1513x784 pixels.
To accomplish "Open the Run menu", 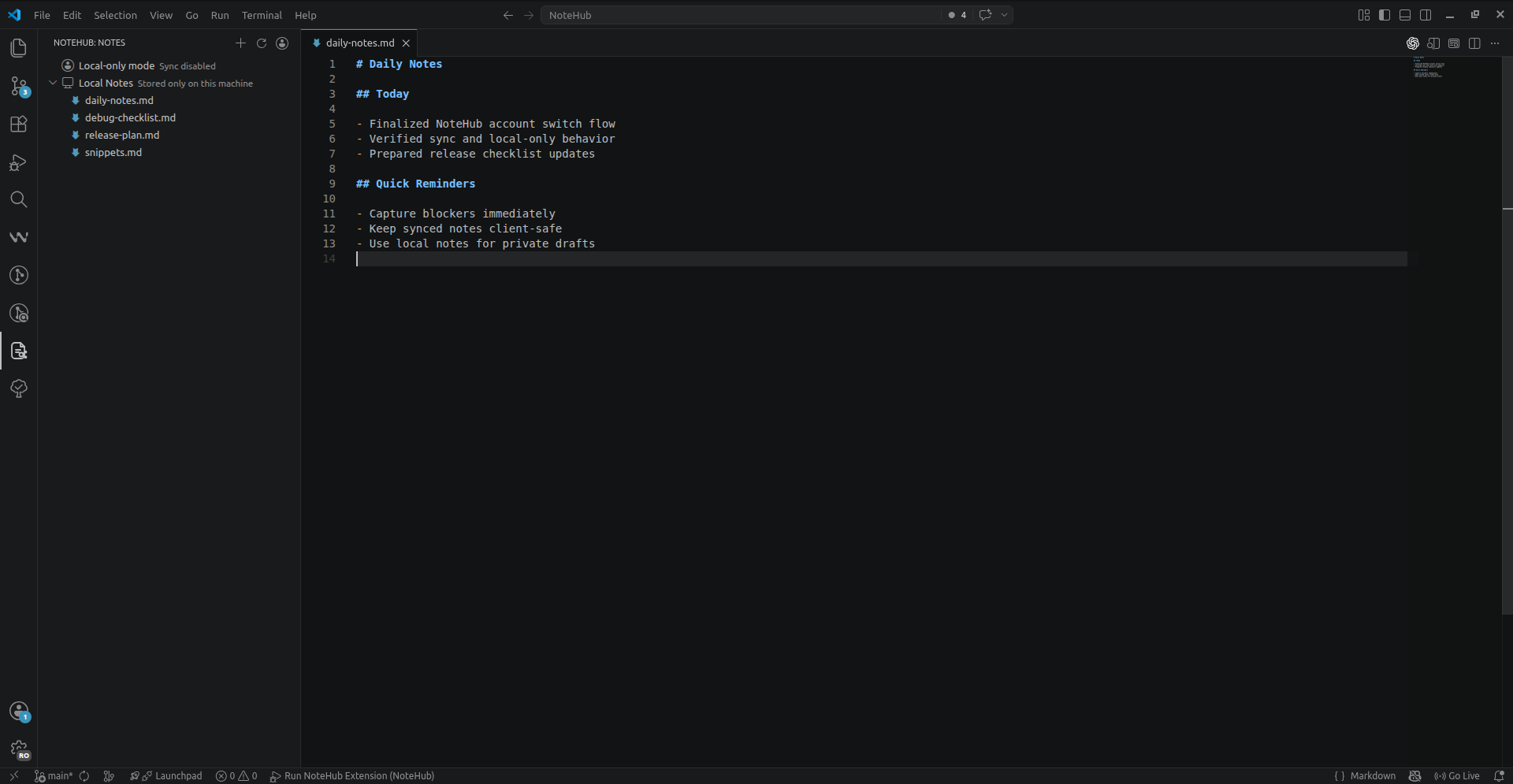I will [220, 15].
